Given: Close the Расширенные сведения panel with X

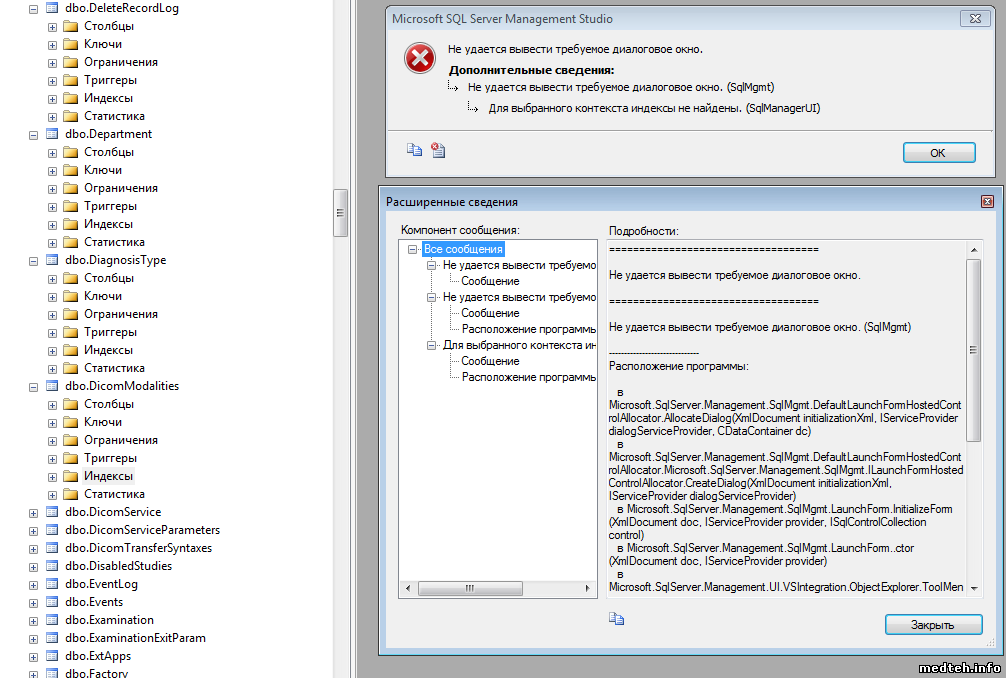Looking at the screenshot, I should (x=987, y=201).
